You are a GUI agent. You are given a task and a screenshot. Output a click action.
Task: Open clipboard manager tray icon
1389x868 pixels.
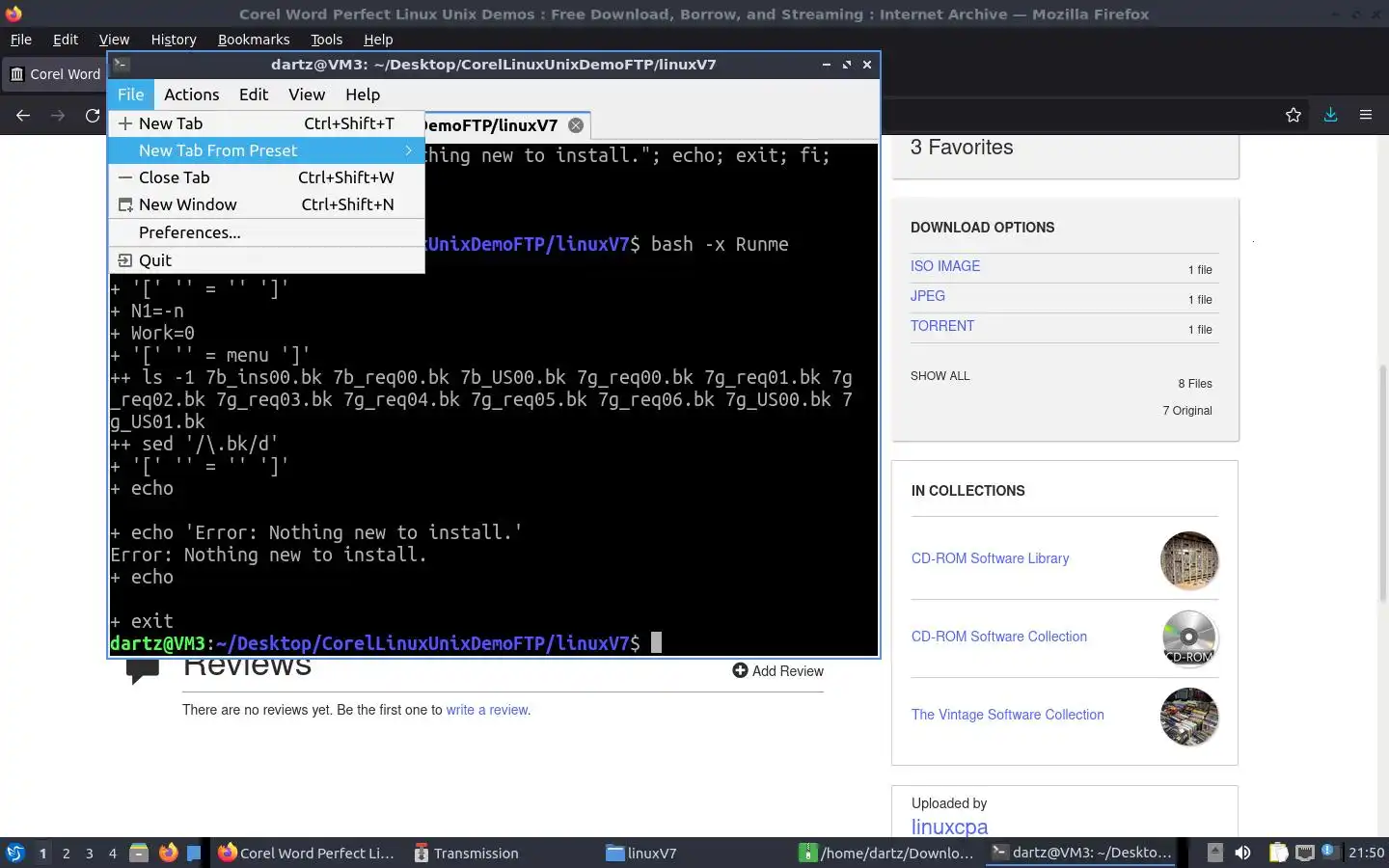tap(1278, 853)
